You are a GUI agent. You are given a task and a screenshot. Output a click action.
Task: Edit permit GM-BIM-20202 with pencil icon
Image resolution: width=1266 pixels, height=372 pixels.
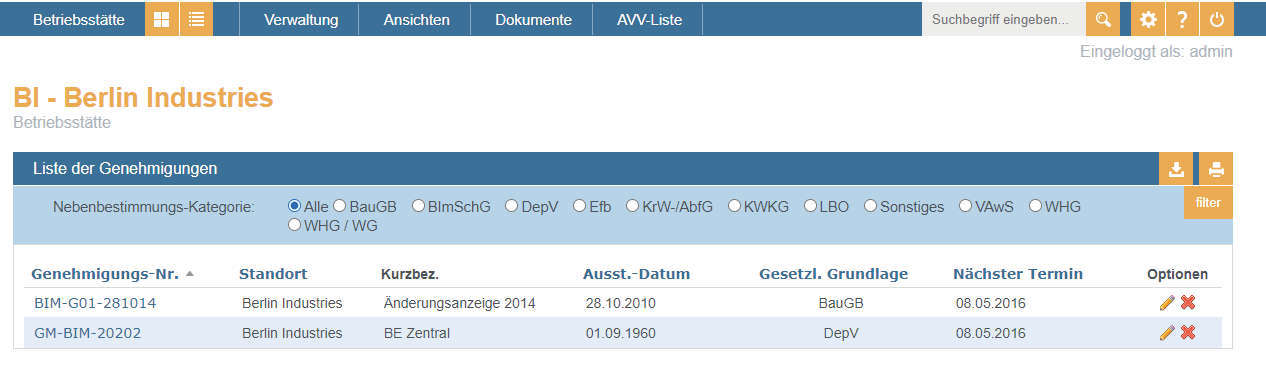[1167, 333]
